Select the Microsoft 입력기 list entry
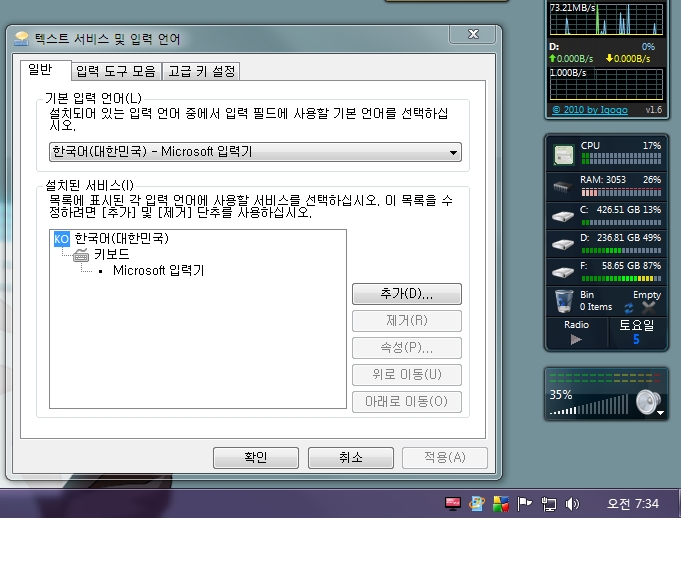The height and width of the screenshot is (573, 681). (x=158, y=270)
